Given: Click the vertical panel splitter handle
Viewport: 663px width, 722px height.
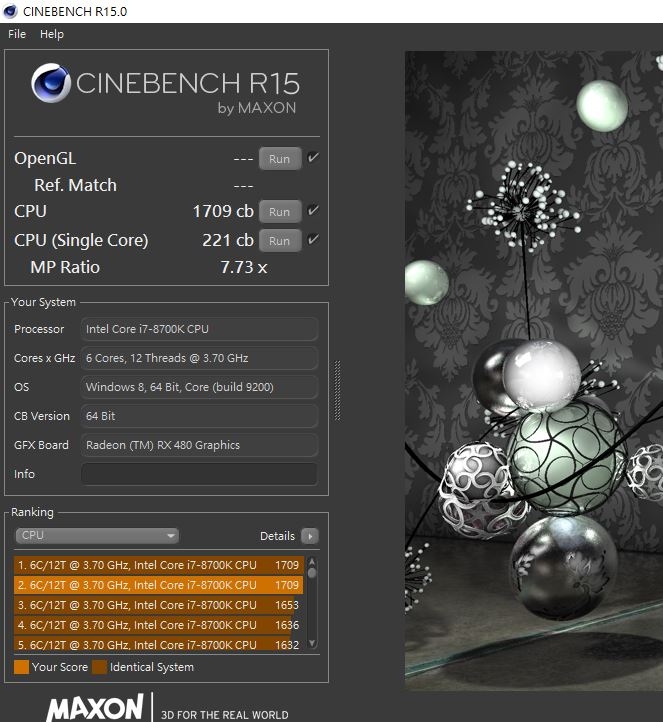Looking at the screenshot, I should [x=337, y=390].
